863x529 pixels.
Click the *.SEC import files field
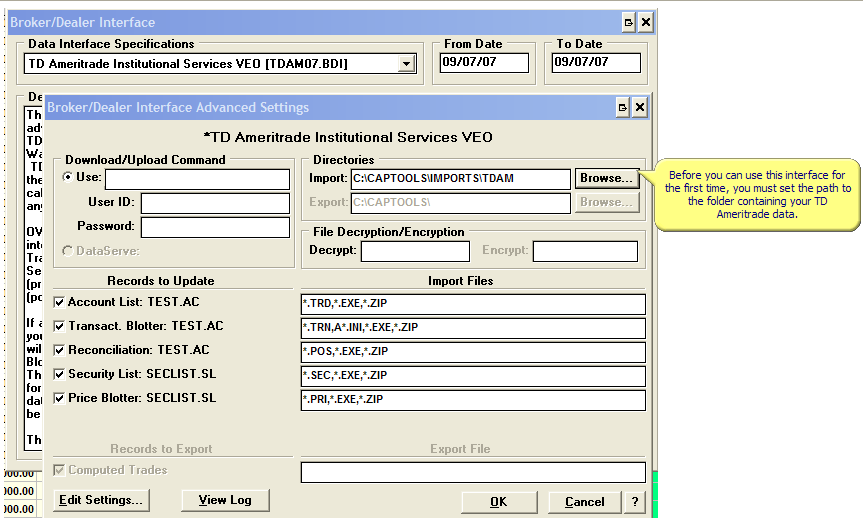[x=473, y=376]
